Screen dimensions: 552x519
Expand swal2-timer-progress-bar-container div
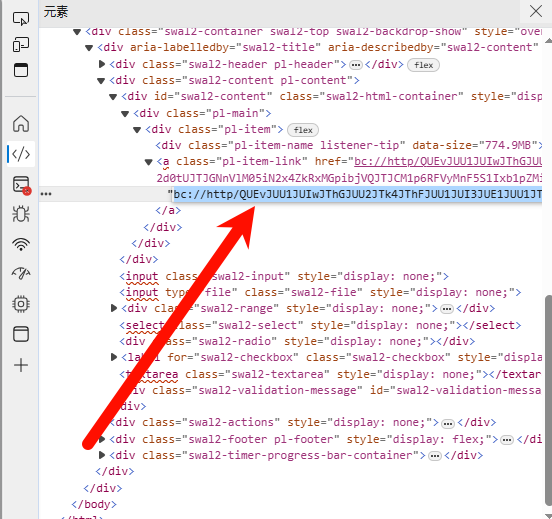102,455
